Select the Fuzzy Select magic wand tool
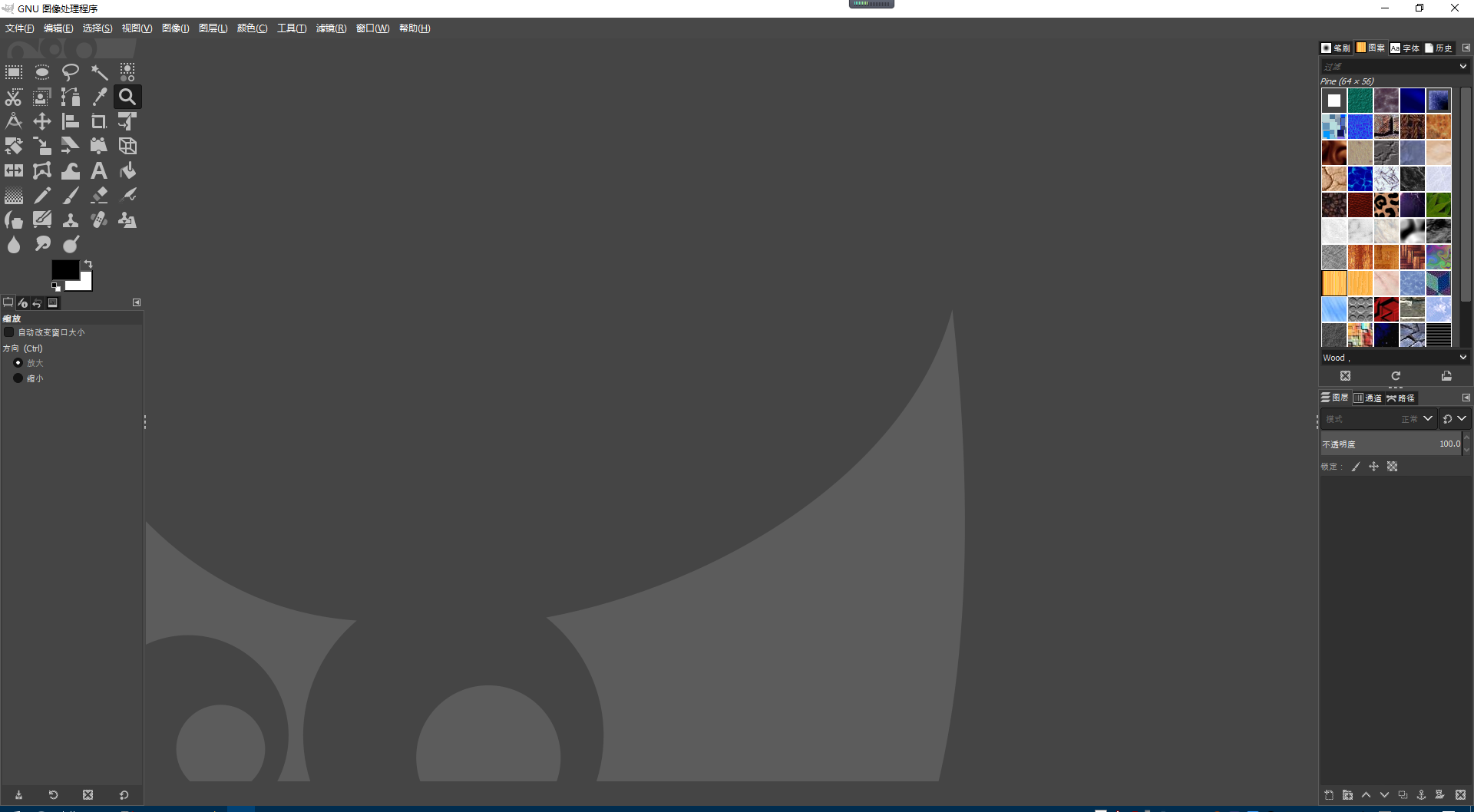The height and width of the screenshot is (812, 1474). (x=99, y=72)
